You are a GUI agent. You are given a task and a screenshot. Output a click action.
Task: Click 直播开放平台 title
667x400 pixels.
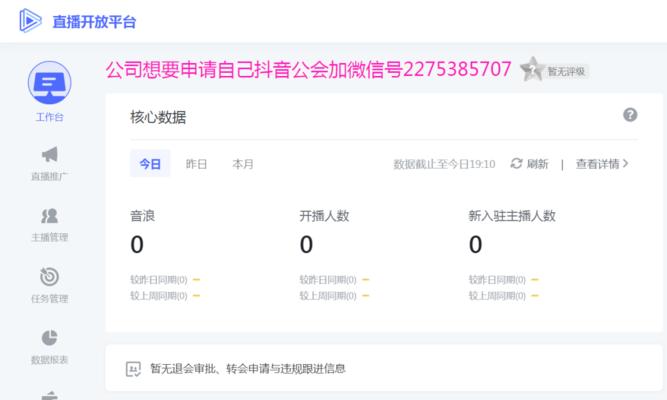coord(94,22)
